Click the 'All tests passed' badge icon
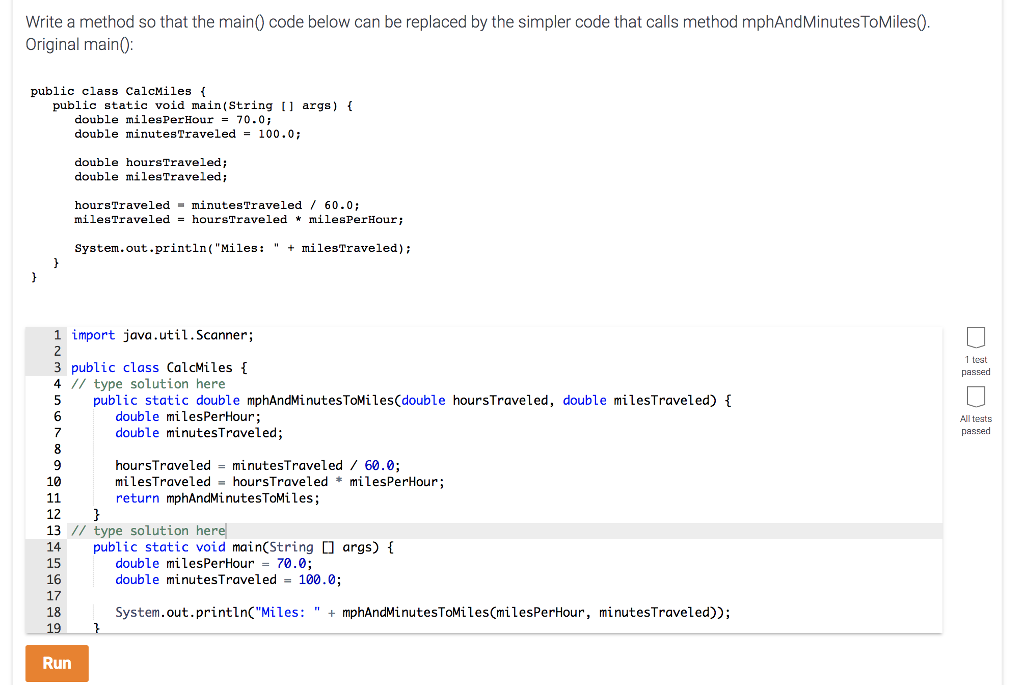The height and width of the screenshot is (685, 1024). (x=976, y=396)
